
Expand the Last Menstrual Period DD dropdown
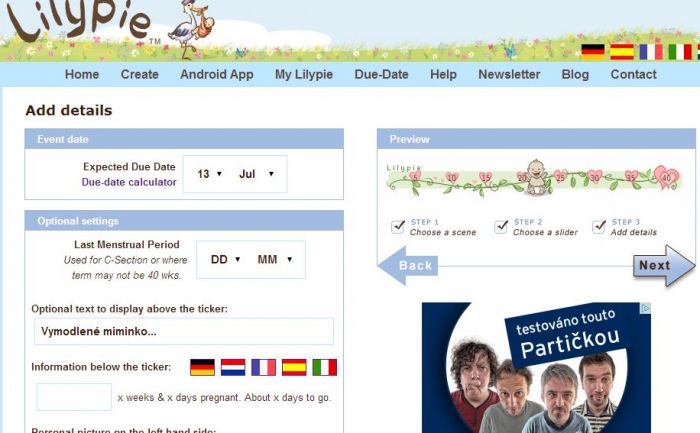tap(225, 259)
